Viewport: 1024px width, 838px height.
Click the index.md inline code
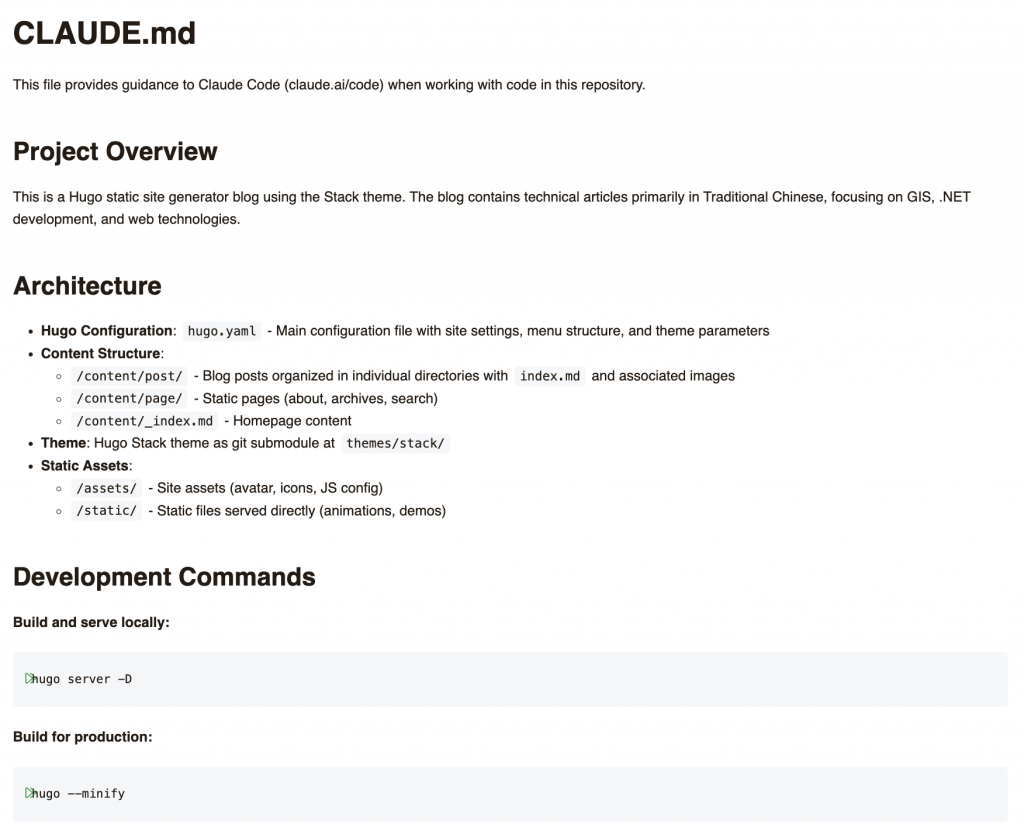(549, 376)
